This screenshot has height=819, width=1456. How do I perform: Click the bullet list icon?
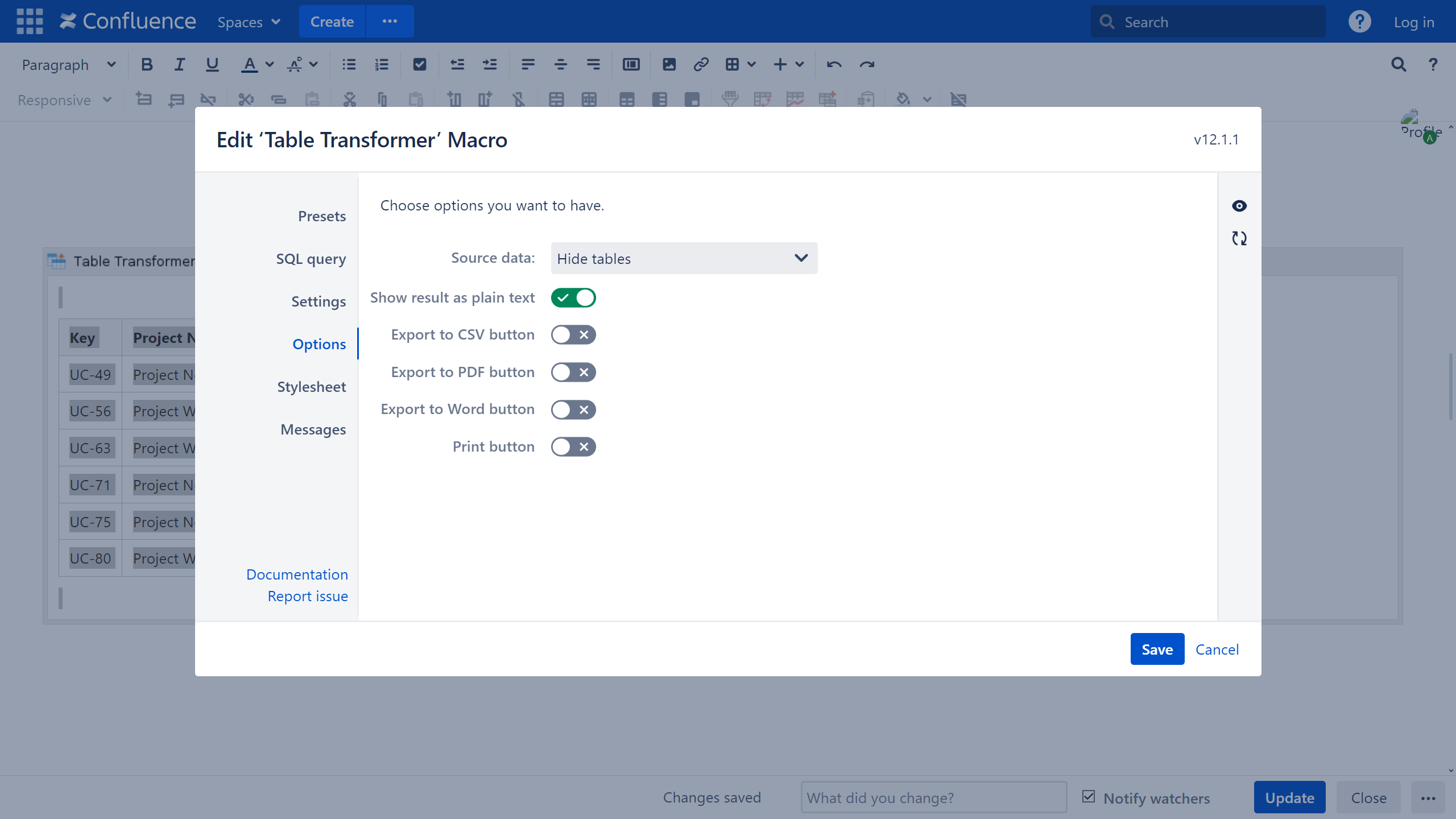coord(349,65)
